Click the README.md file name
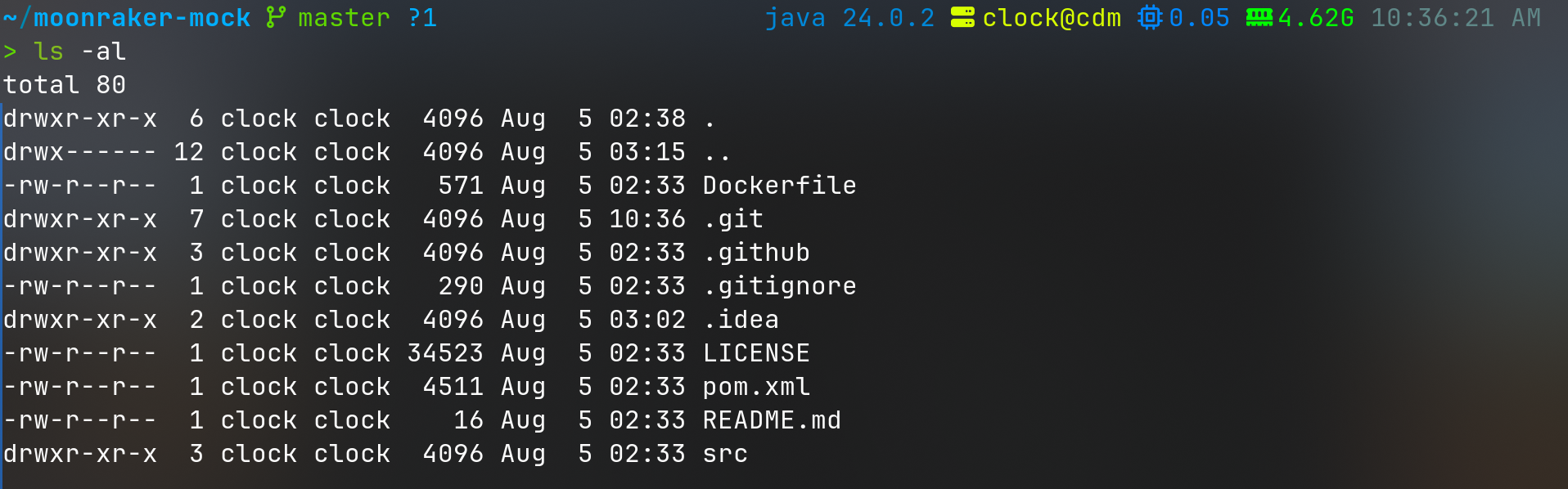Screen dimensions: 1568x489 click(772, 420)
